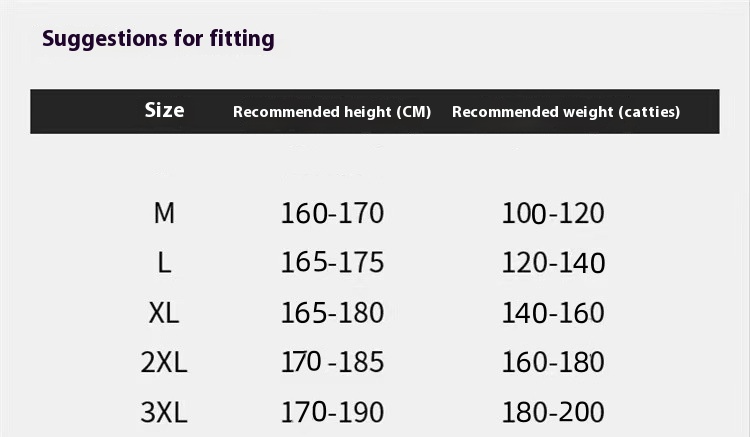
Task: Click the 100-120 weight value
Action: pos(553,213)
